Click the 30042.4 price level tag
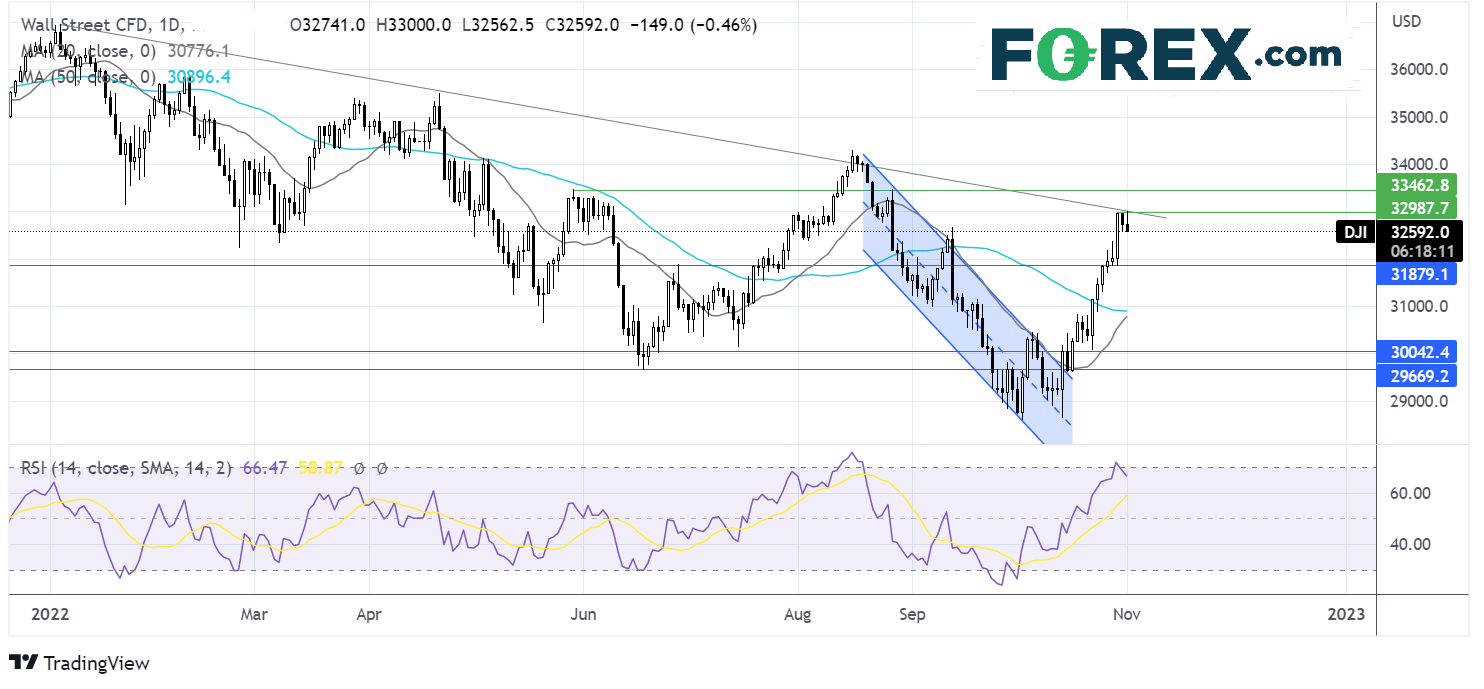 tap(1418, 351)
